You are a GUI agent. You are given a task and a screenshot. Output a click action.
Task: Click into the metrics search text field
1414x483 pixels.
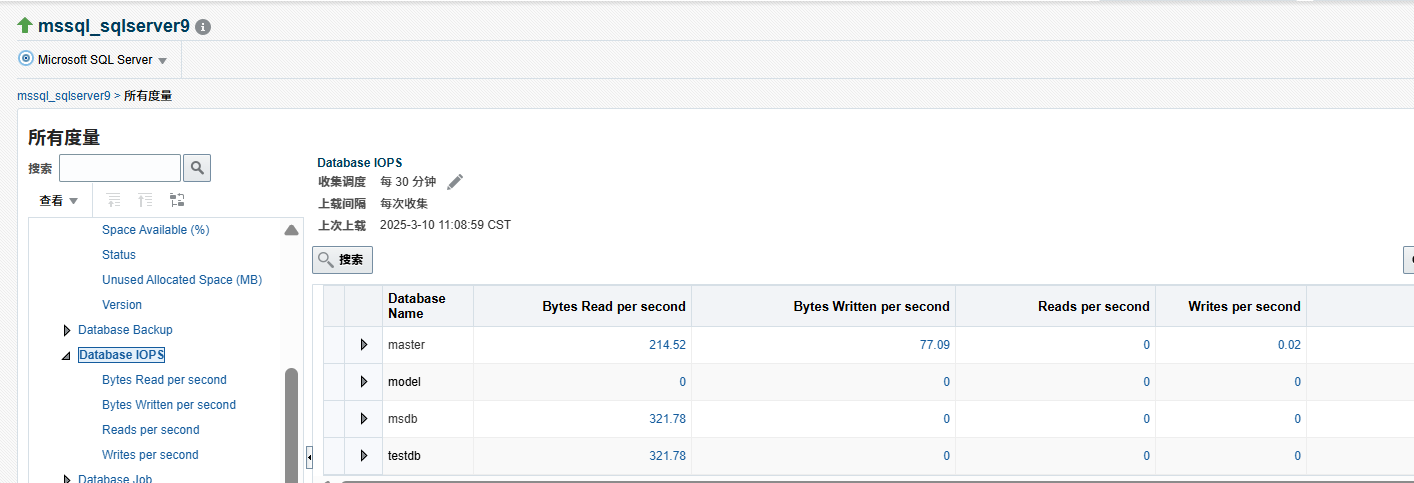coord(120,168)
